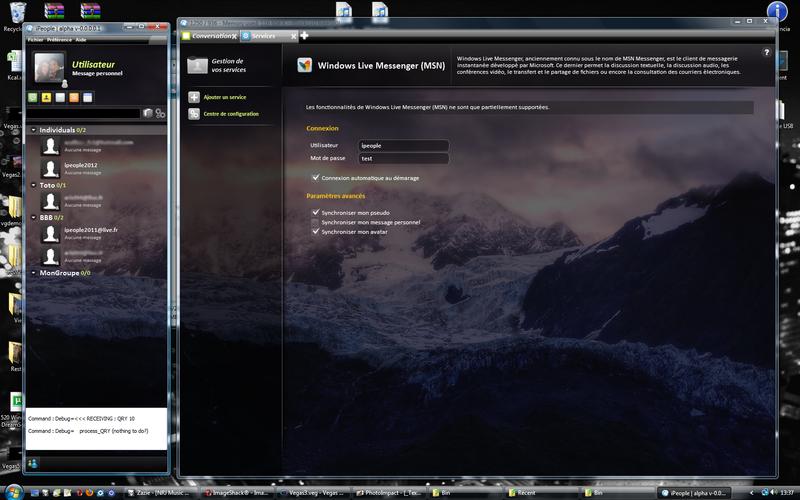This screenshot has width=800, height=500.
Task: Click the Firefox quick launch icon
Action: pos(89,493)
